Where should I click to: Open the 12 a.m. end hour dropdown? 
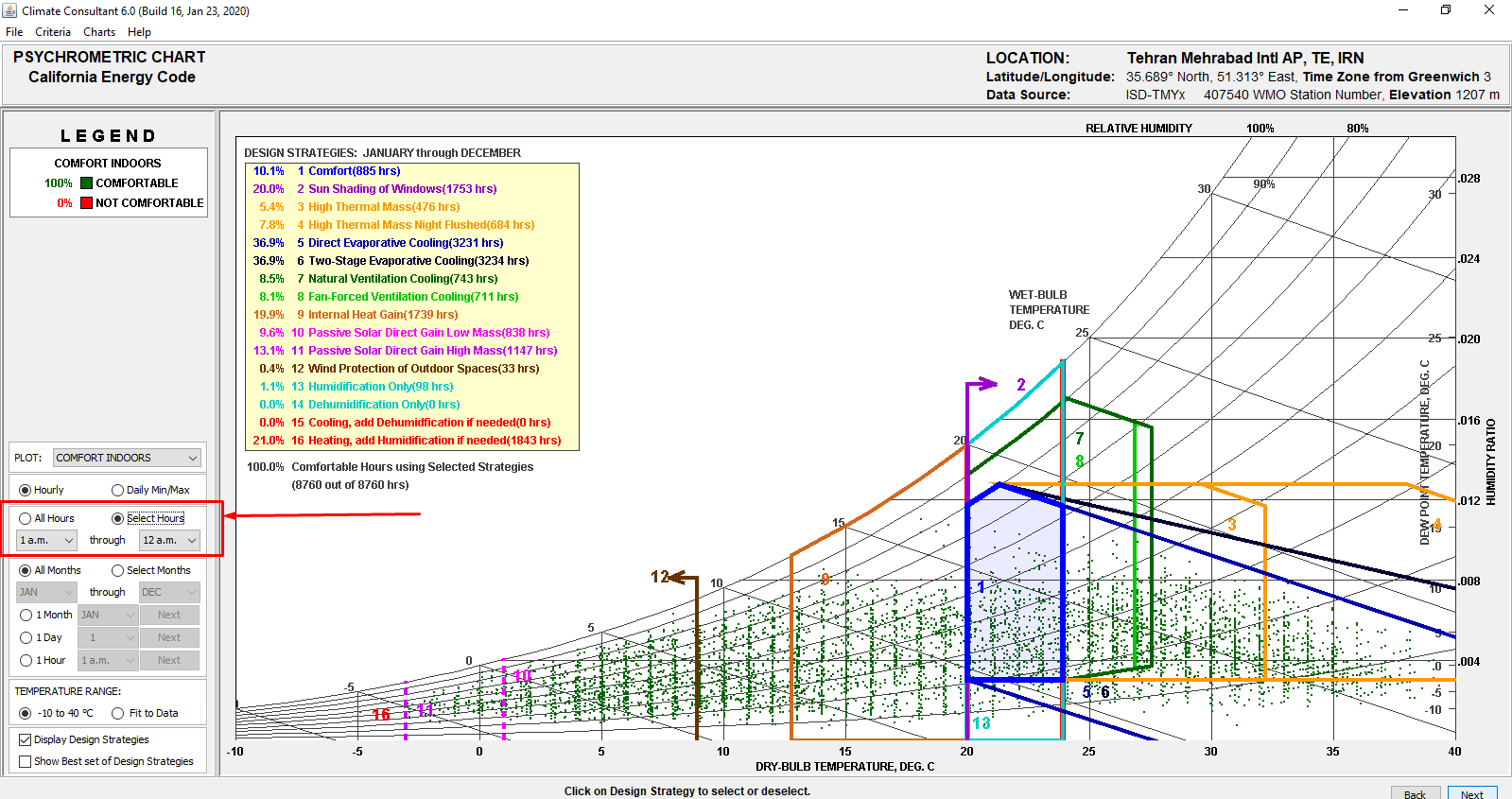pyautogui.click(x=169, y=540)
